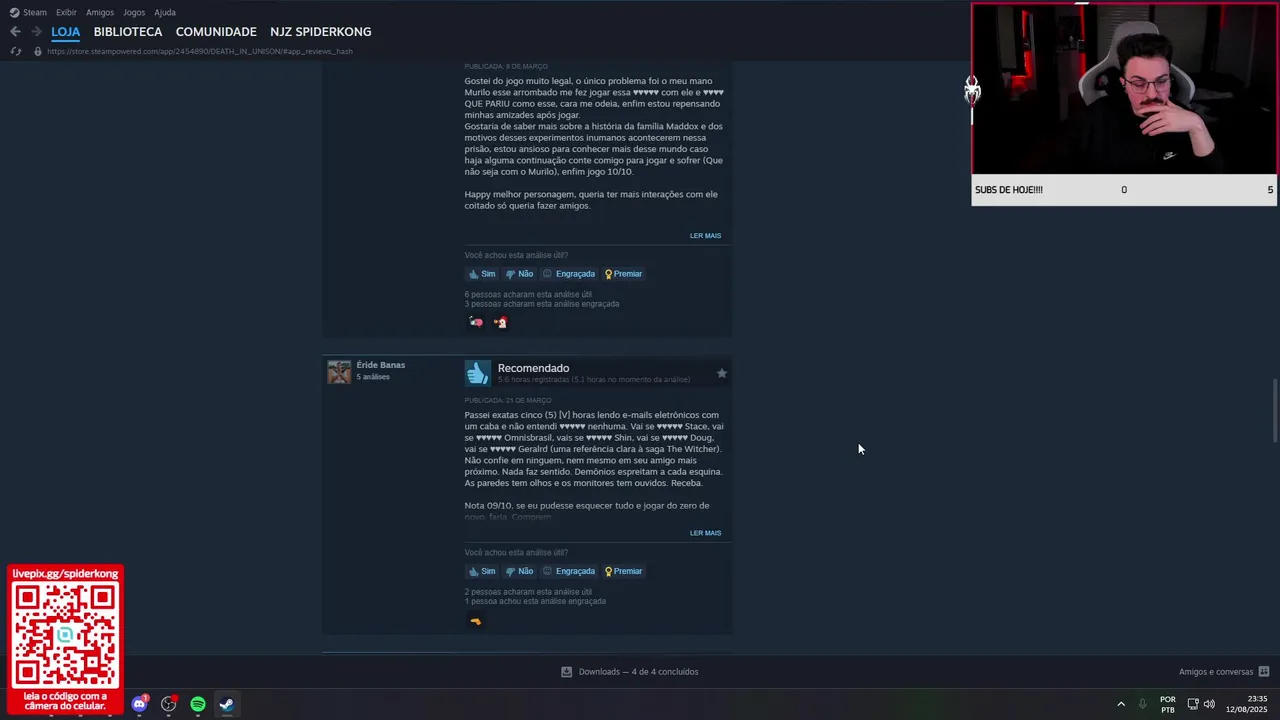Click '3 pessoas acharam esta análise engraçada'
The image size is (1280, 720).
click(x=542, y=304)
